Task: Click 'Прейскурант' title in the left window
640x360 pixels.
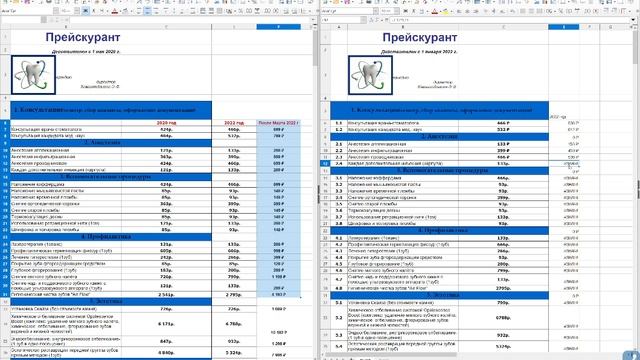Action: point(83,37)
